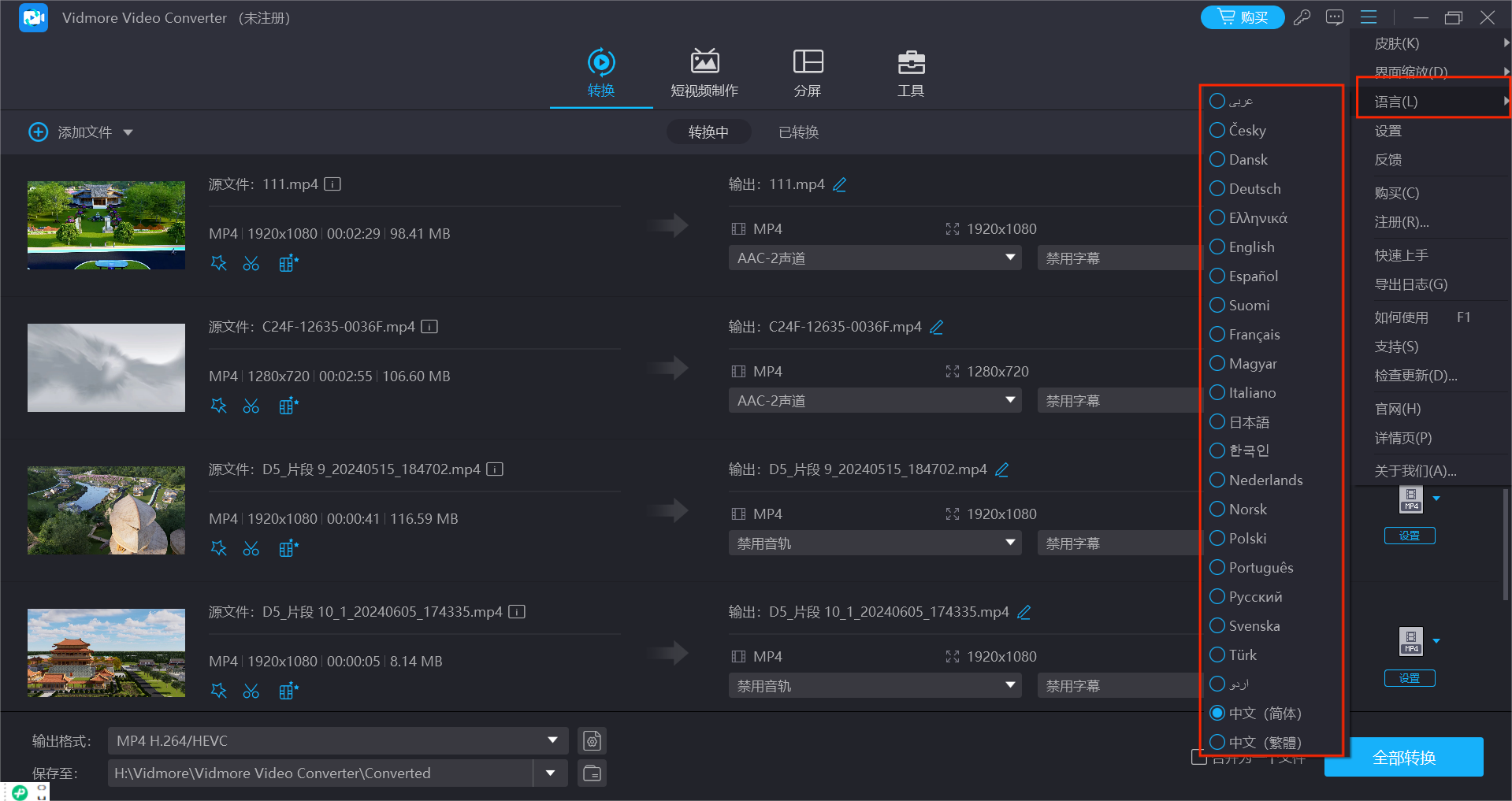Cut scissors icon for D5_片段 10_1
The width and height of the screenshot is (1512, 801).
(x=251, y=691)
